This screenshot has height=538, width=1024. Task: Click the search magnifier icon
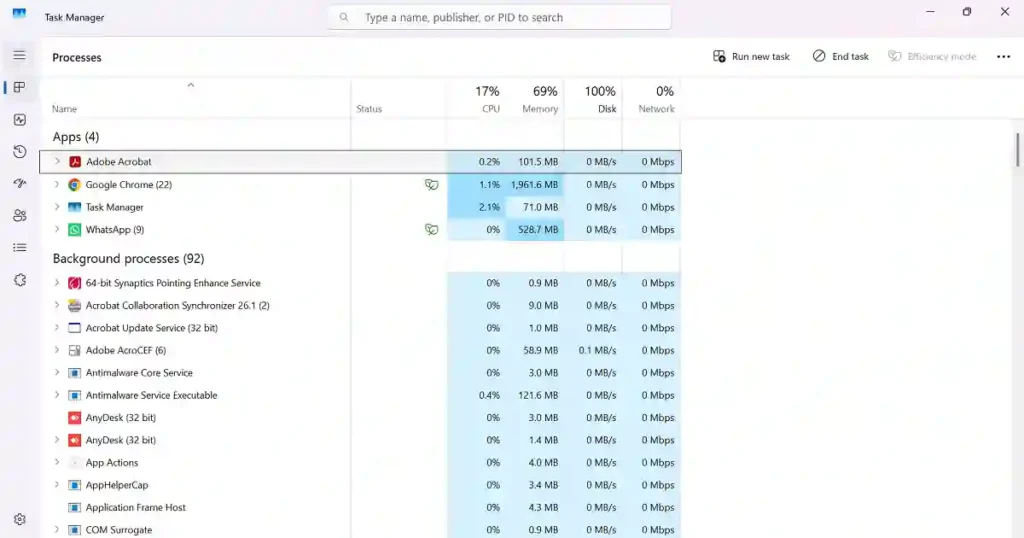[344, 18]
